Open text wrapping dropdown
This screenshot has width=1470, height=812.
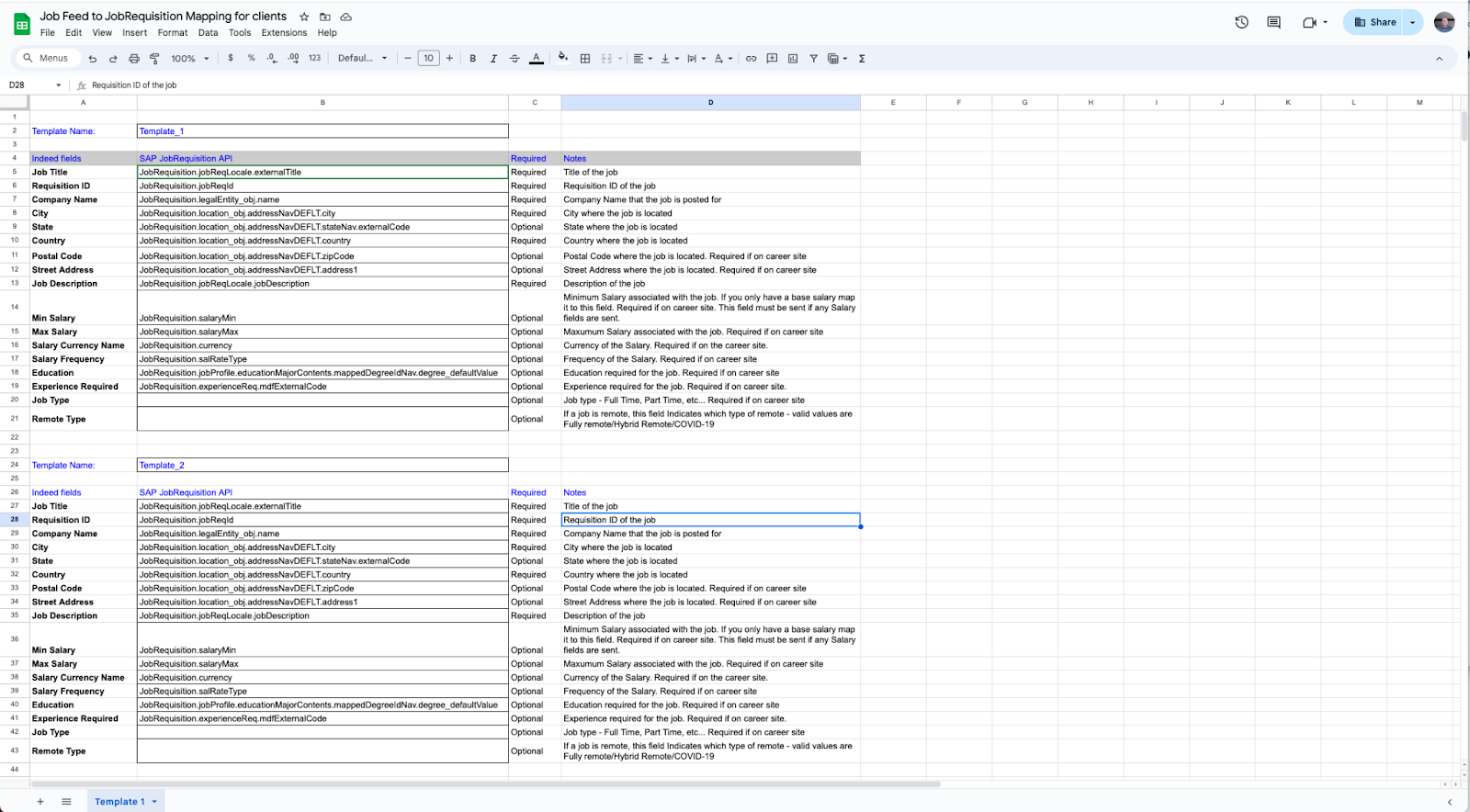point(696,59)
